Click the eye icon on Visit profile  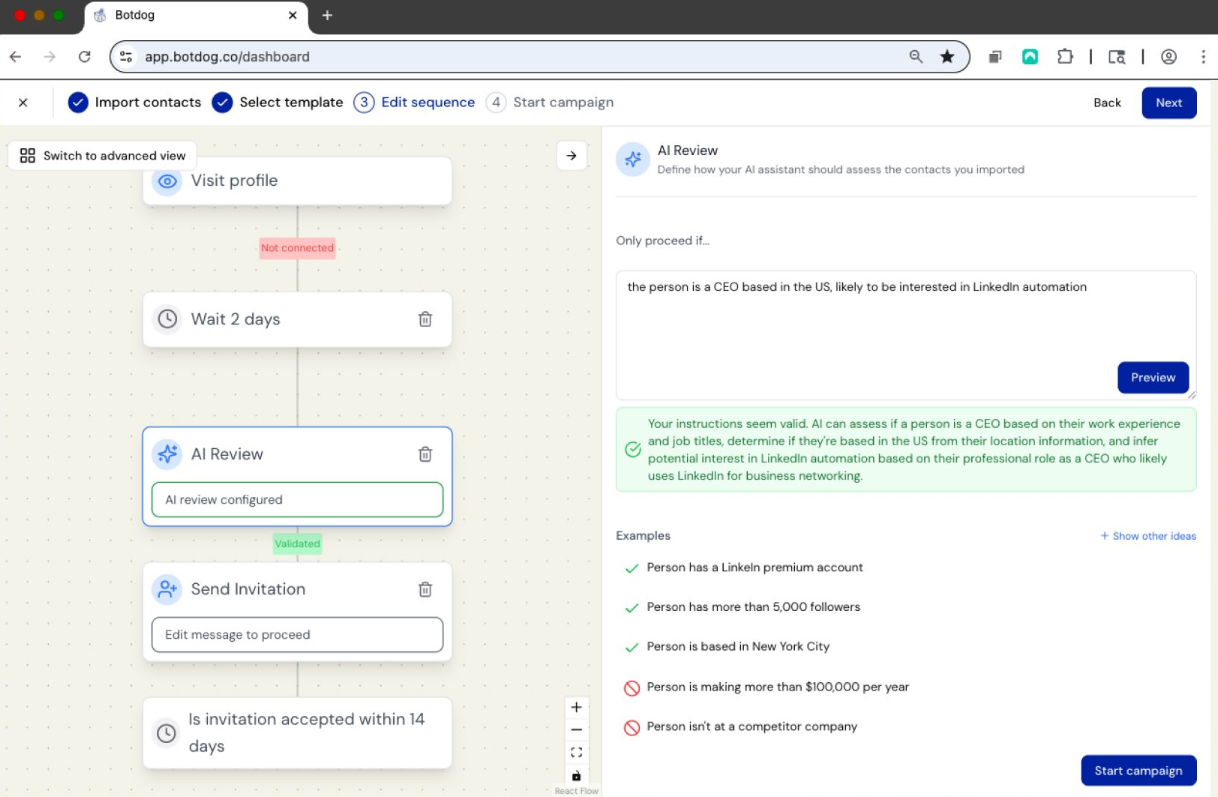tap(167, 181)
